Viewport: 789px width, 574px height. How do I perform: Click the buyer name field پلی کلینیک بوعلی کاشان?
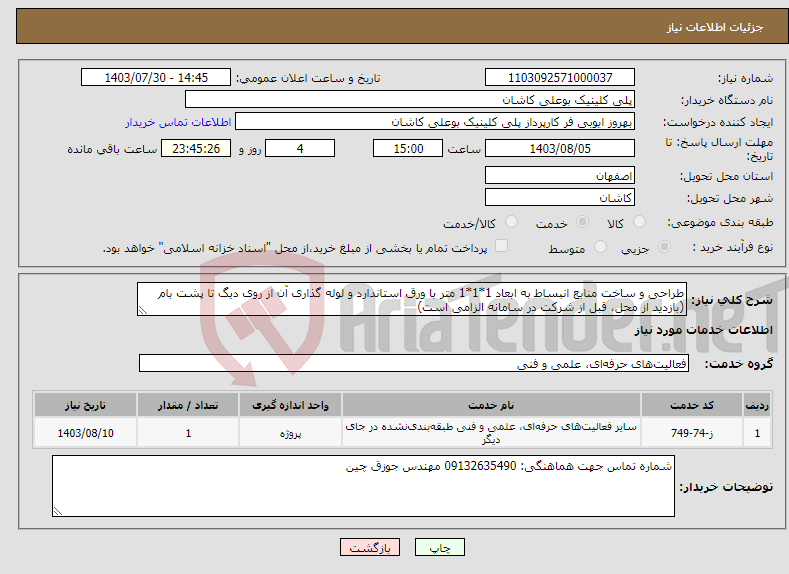tap(410, 100)
